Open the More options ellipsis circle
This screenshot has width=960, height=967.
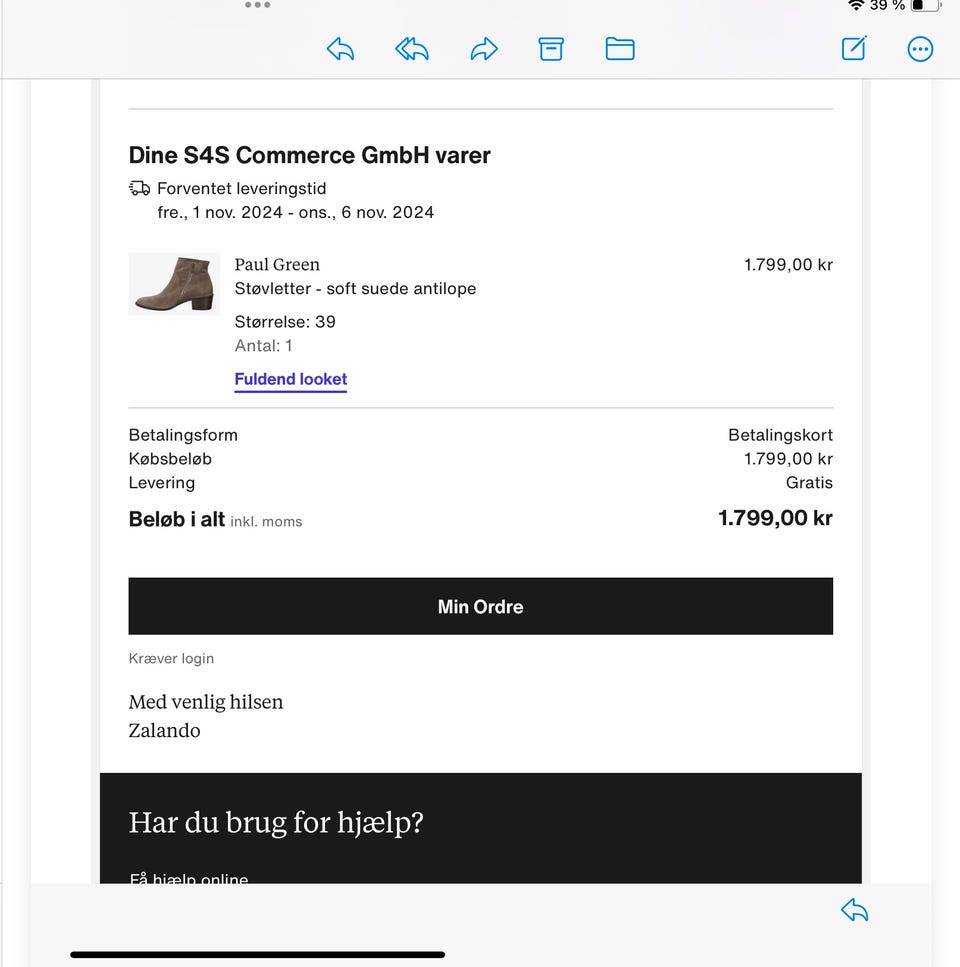coord(920,49)
